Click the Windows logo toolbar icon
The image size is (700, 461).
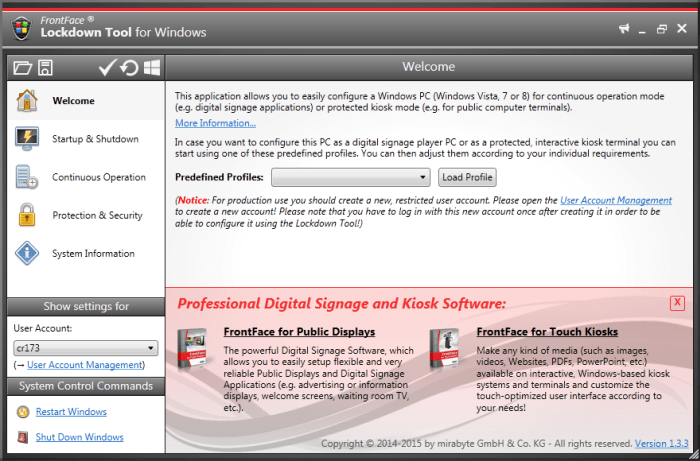tap(152, 68)
